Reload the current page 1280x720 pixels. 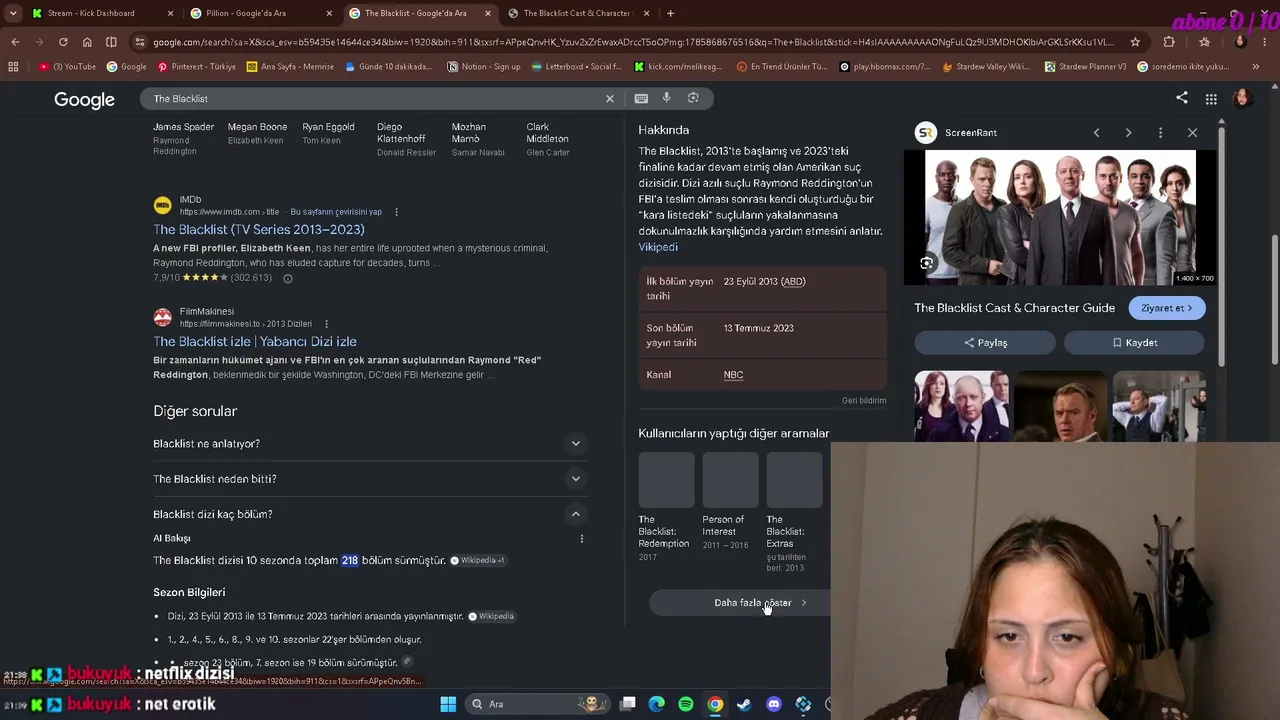tap(63, 42)
